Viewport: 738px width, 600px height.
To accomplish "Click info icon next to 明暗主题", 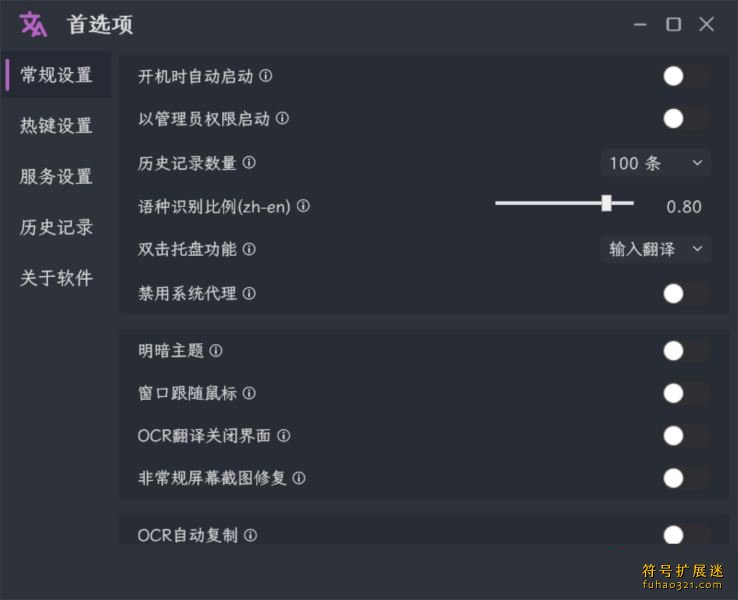I will (216, 351).
